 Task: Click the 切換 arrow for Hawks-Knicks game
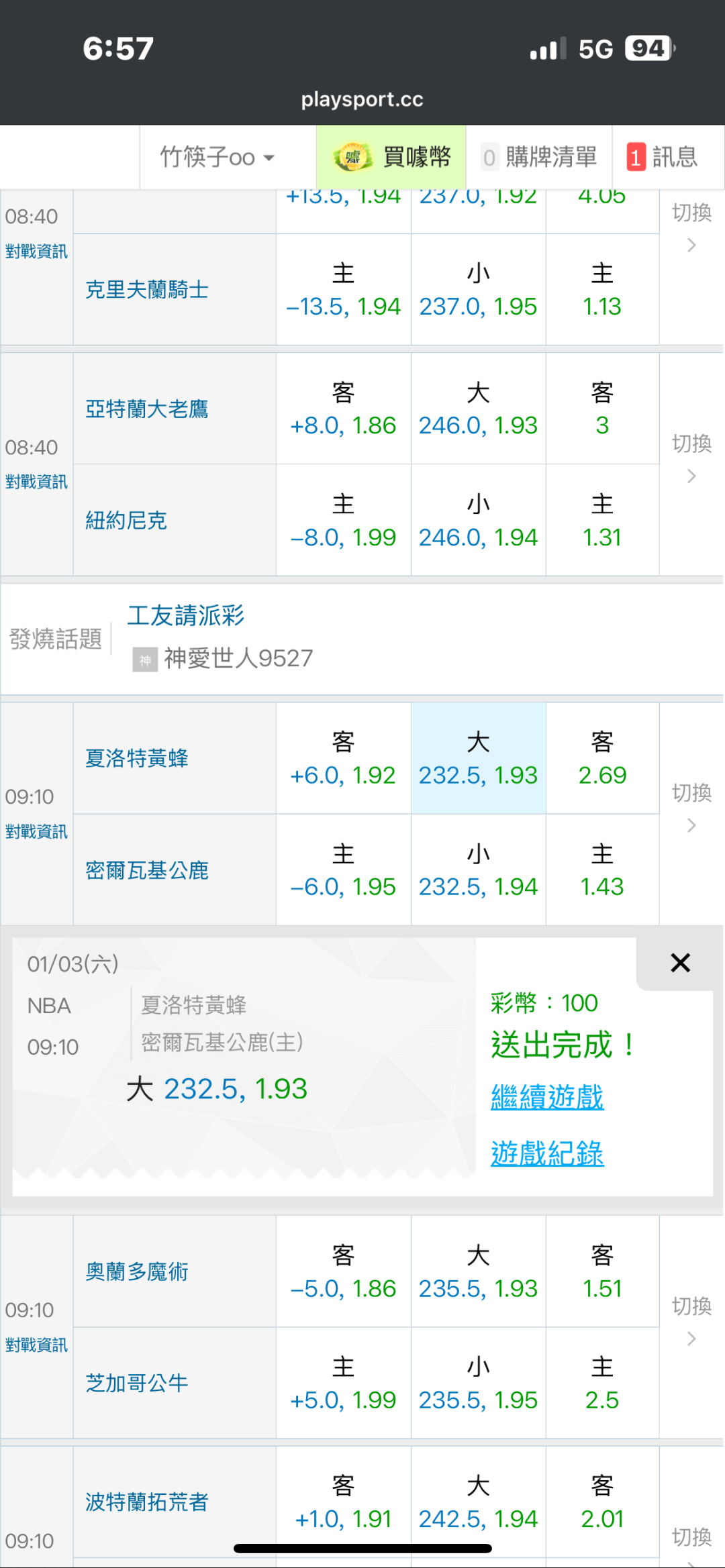coord(691,476)
